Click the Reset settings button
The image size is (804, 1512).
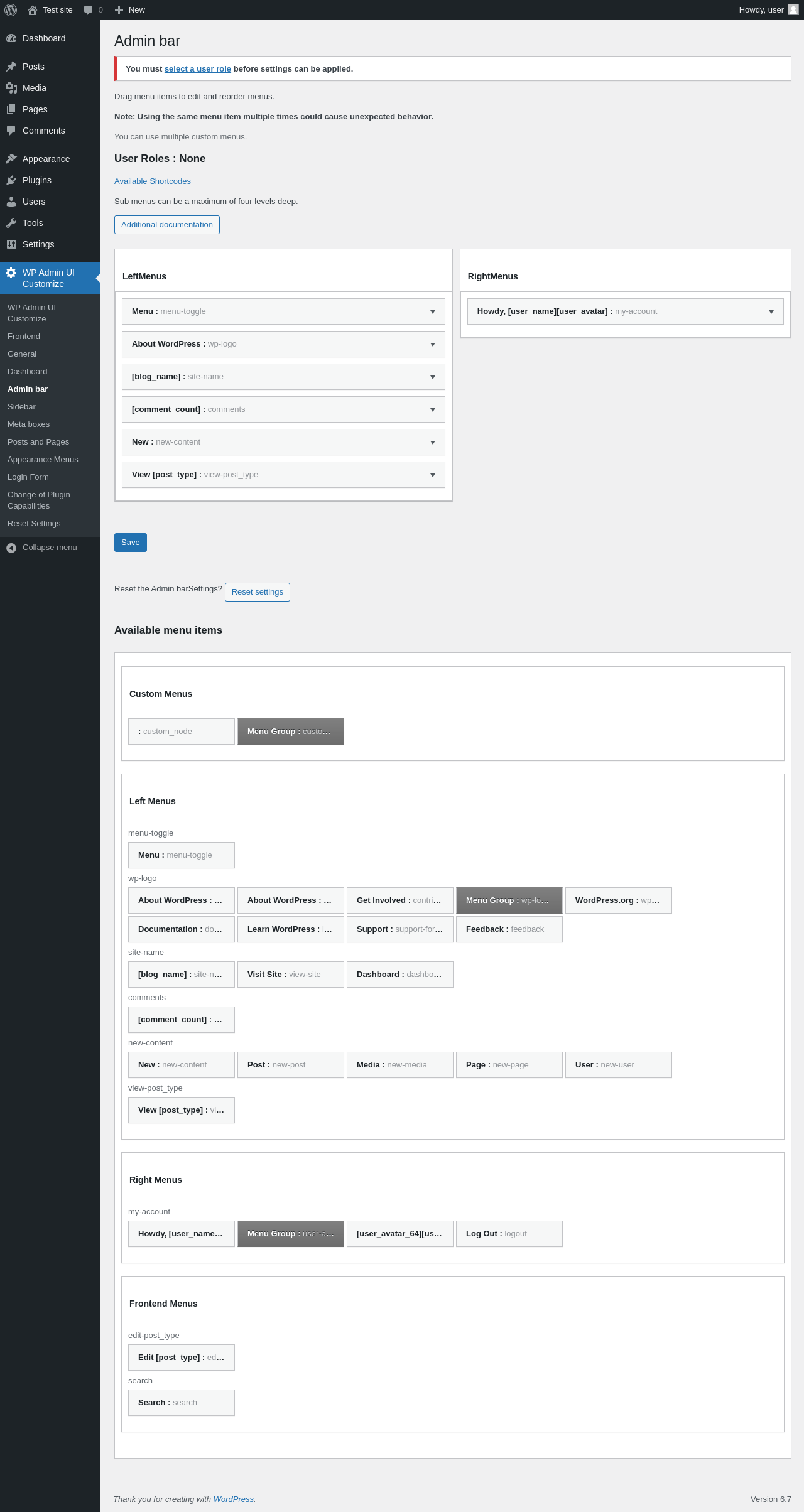click(258, 592)
